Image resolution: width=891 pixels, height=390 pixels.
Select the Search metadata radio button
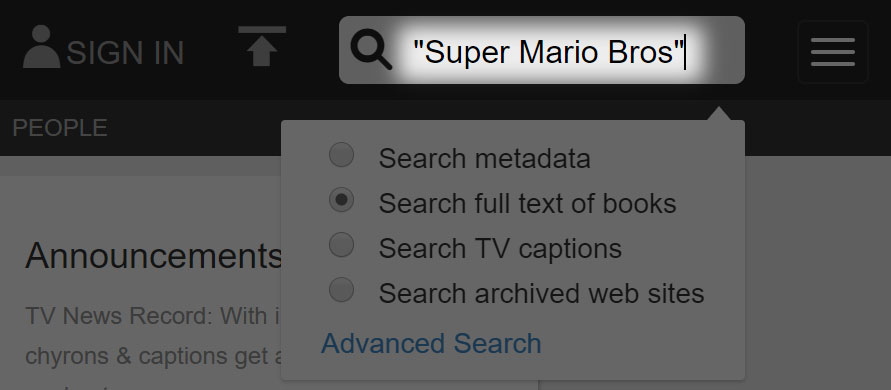tap(342, 155)
